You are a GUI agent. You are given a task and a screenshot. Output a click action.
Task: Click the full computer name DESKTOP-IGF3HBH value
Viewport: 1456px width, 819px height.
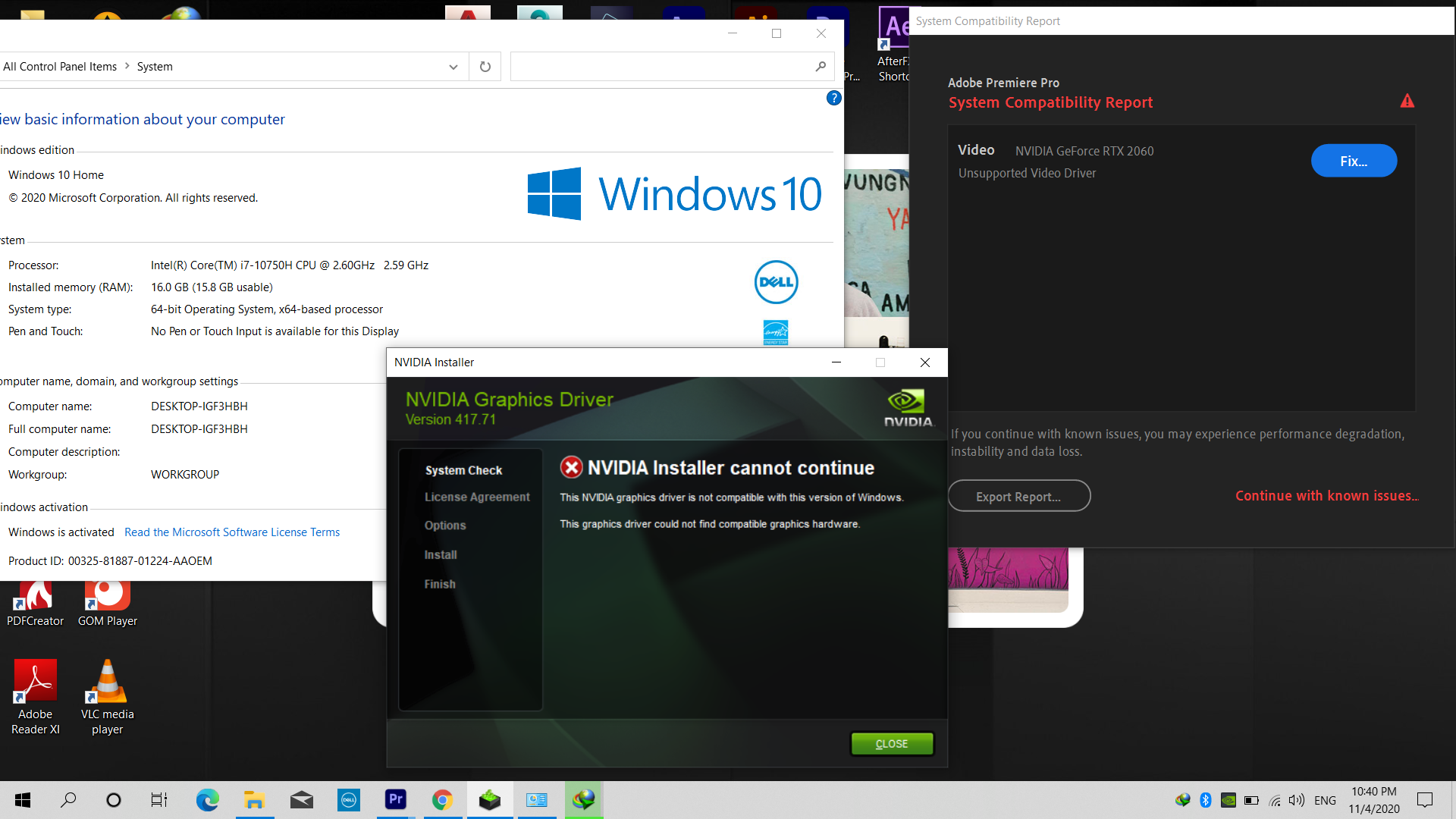pos(199,429)
